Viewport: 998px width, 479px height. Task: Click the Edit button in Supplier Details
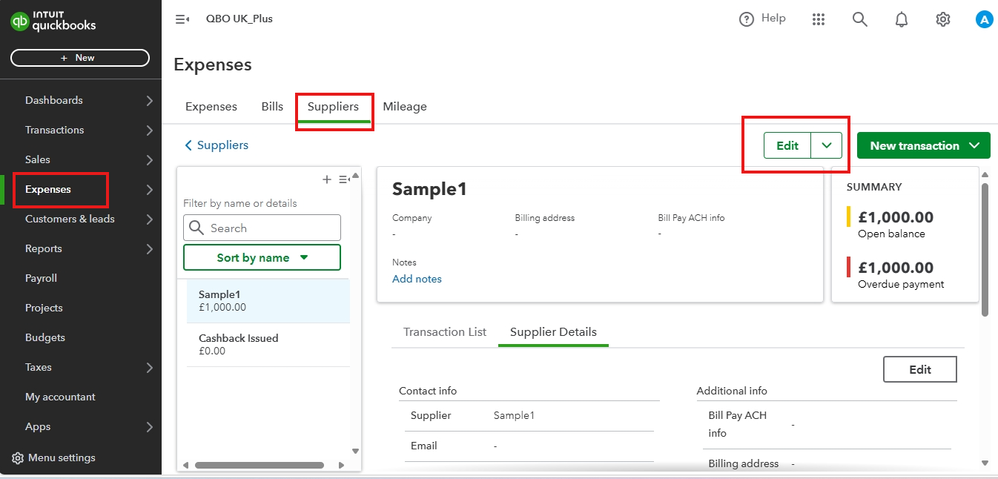[x=920, y=370]
